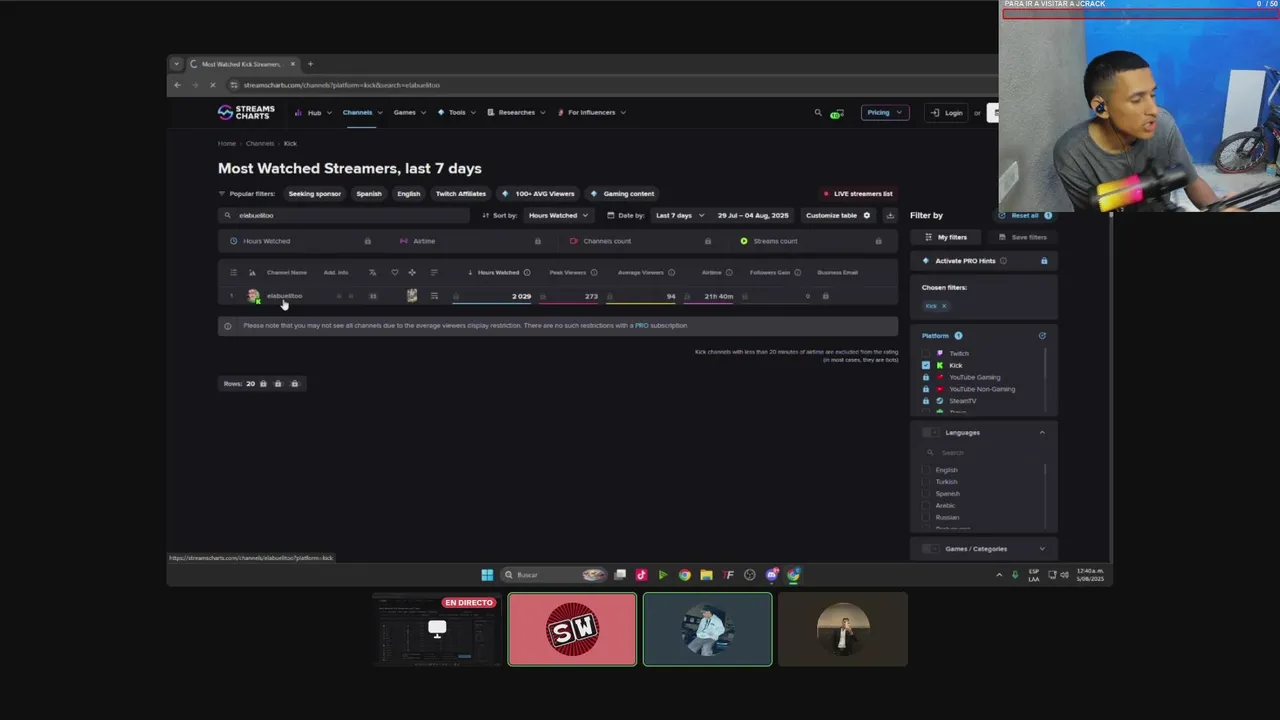Viewport: 1280px width, 720px height.
Task: Click the lock icon beside Activate PRO Hints
Action: [1044, 261]
